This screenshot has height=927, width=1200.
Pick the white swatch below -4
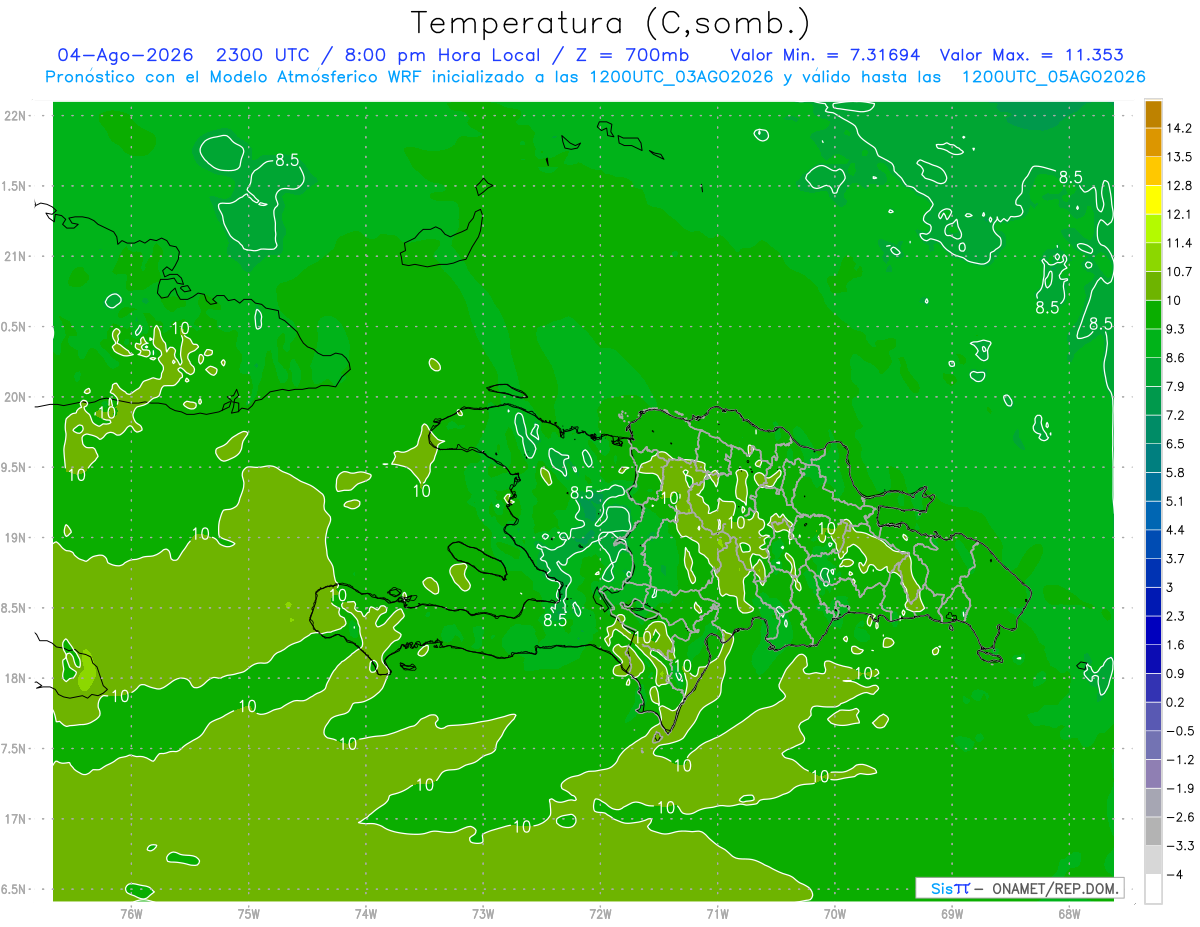[x=1153, y=889]
